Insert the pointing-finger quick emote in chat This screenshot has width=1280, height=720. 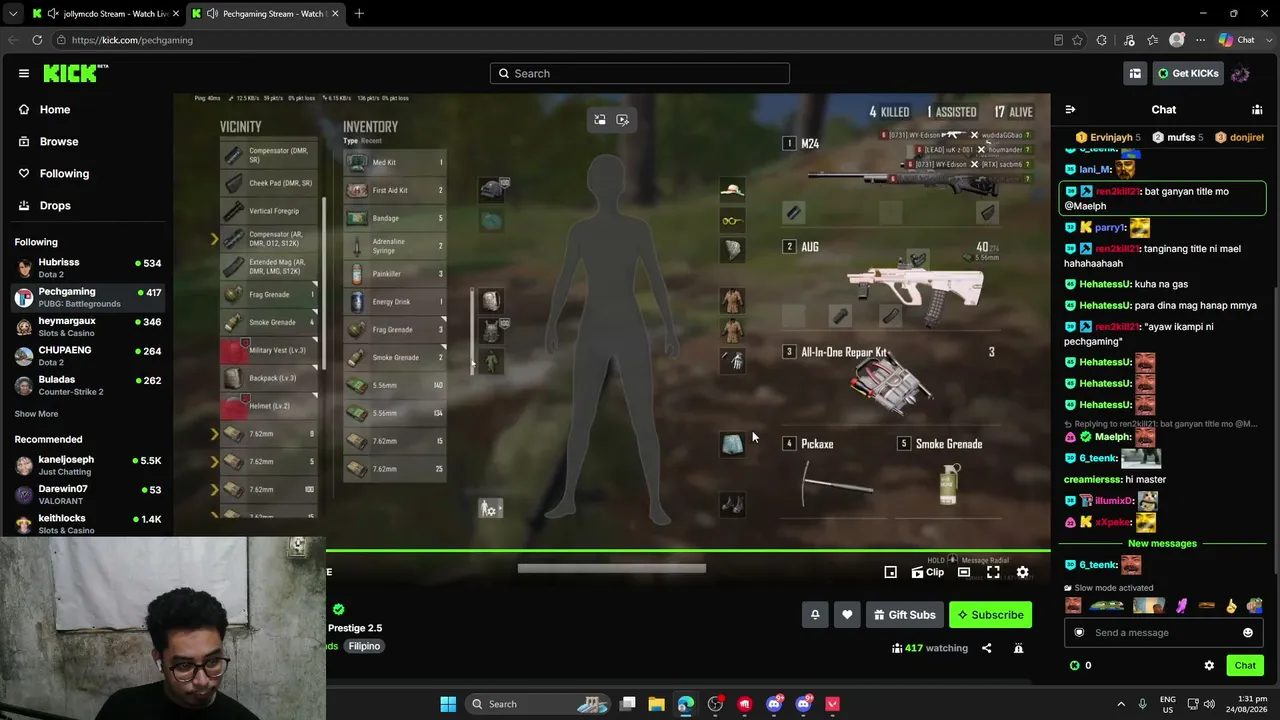[1231, 606]
